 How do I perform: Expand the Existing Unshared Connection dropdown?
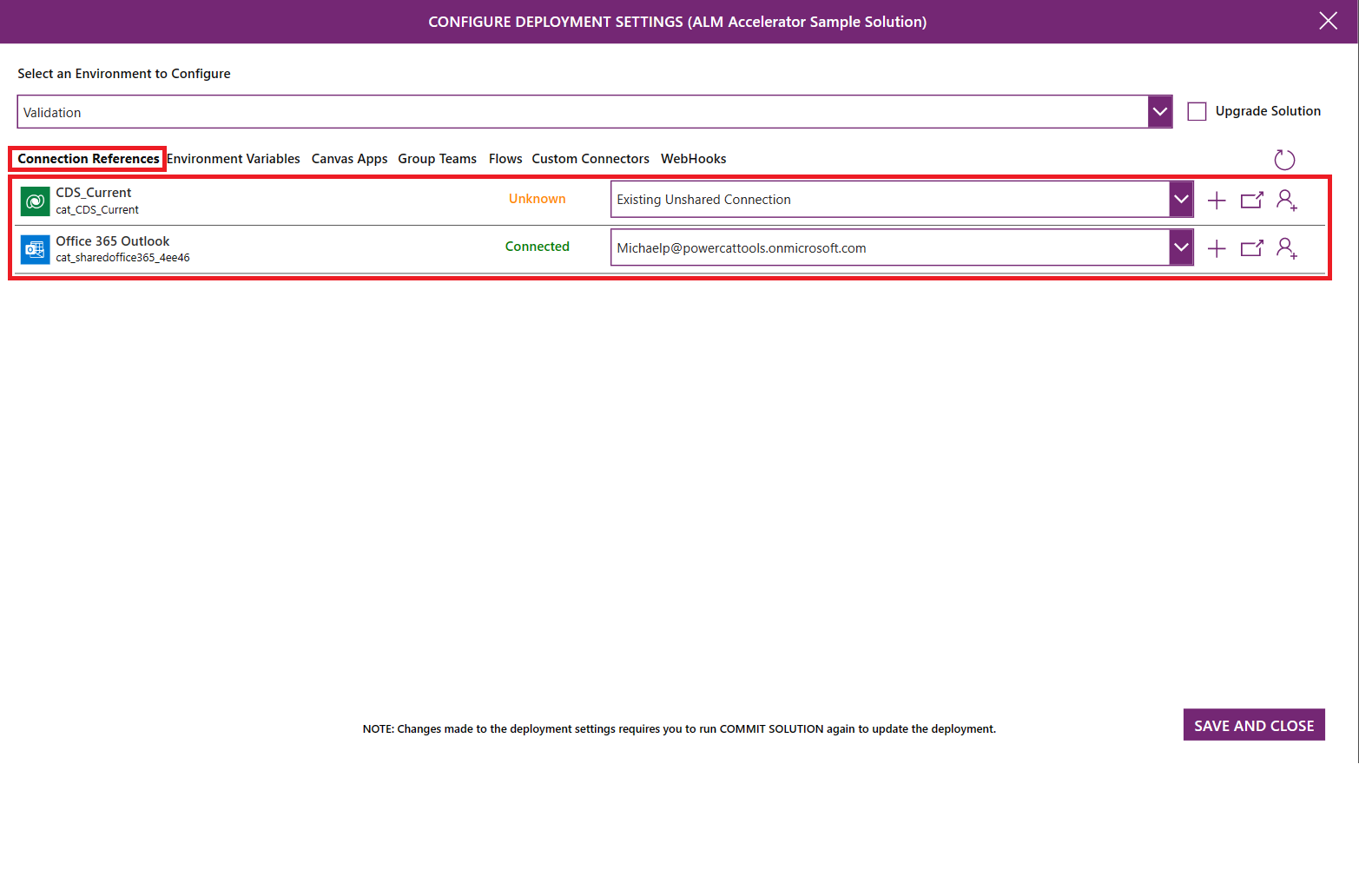[x=1180, y=199]
